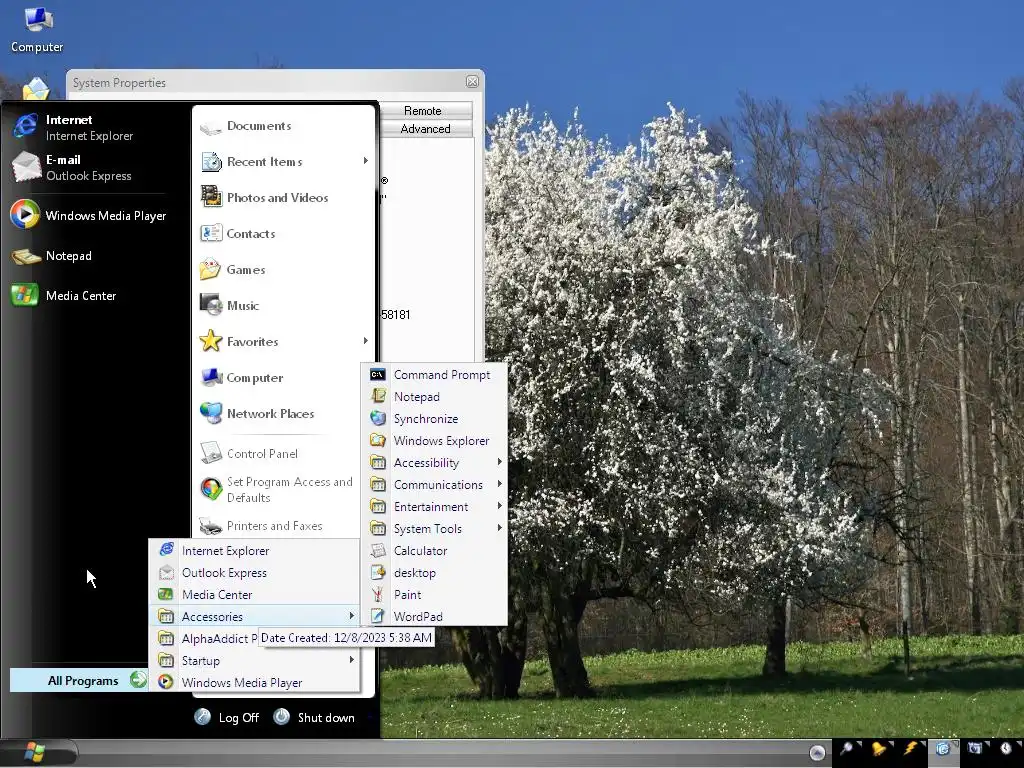Expand Recent Items submenu
Viewport: 1024px width, 768px height.
tap(285, 162)
